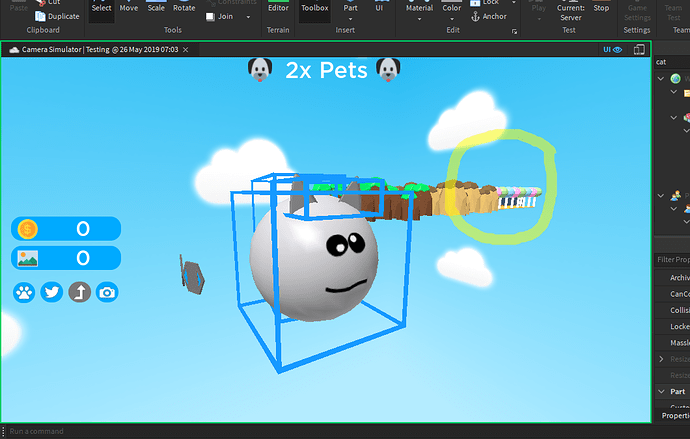The height and width of the screenshot is (439, 690).
Task: Collapse the Players node chevron
Action: coord(661,196)
